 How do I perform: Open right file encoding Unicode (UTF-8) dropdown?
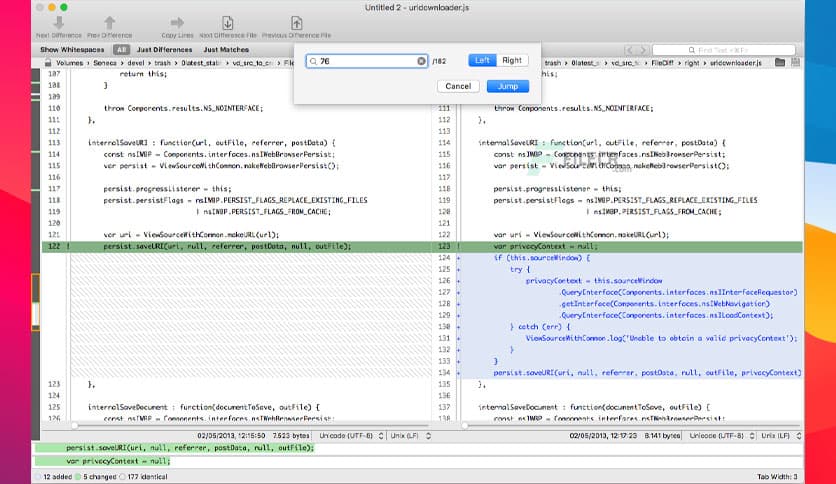(x=720, y=436)
